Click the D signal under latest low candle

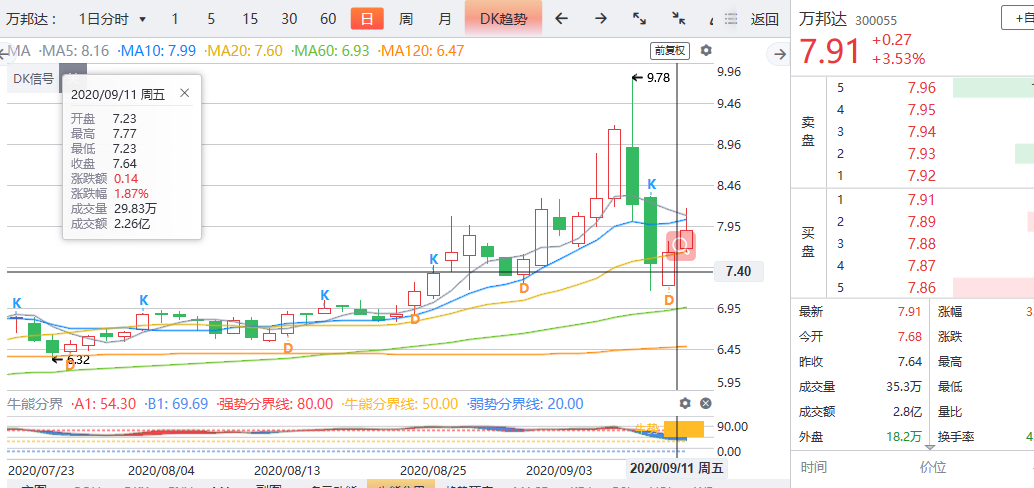click(x=669, y=300)
